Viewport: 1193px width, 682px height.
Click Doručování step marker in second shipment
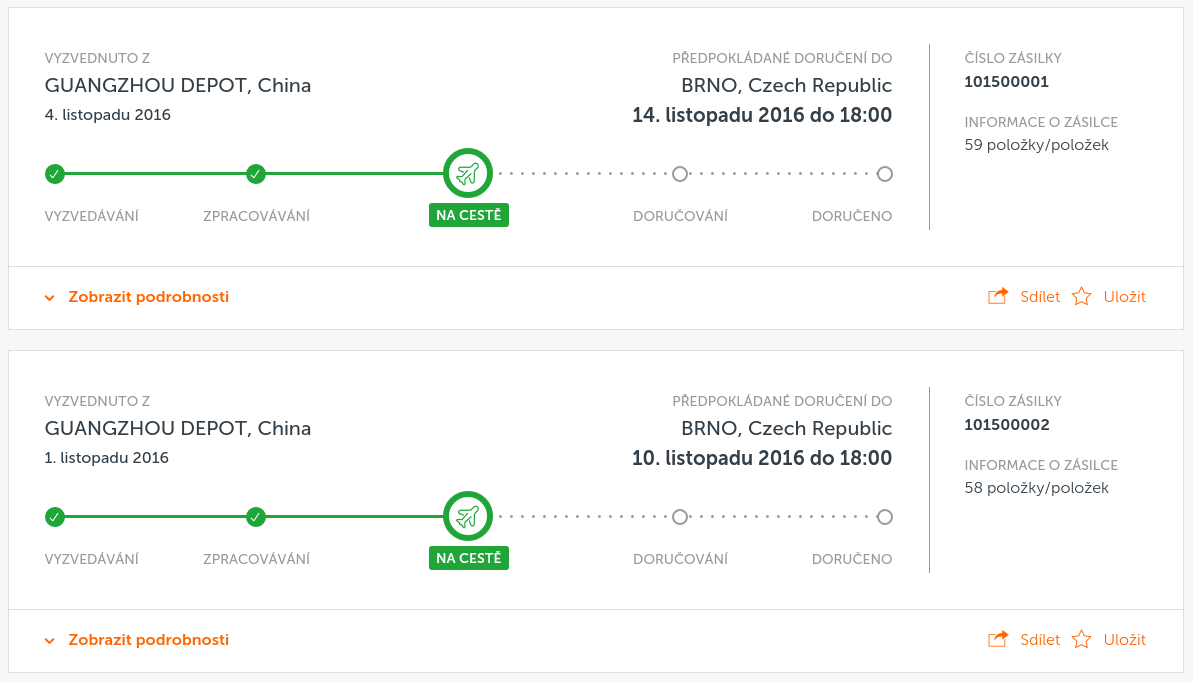(x=680, y=518)
